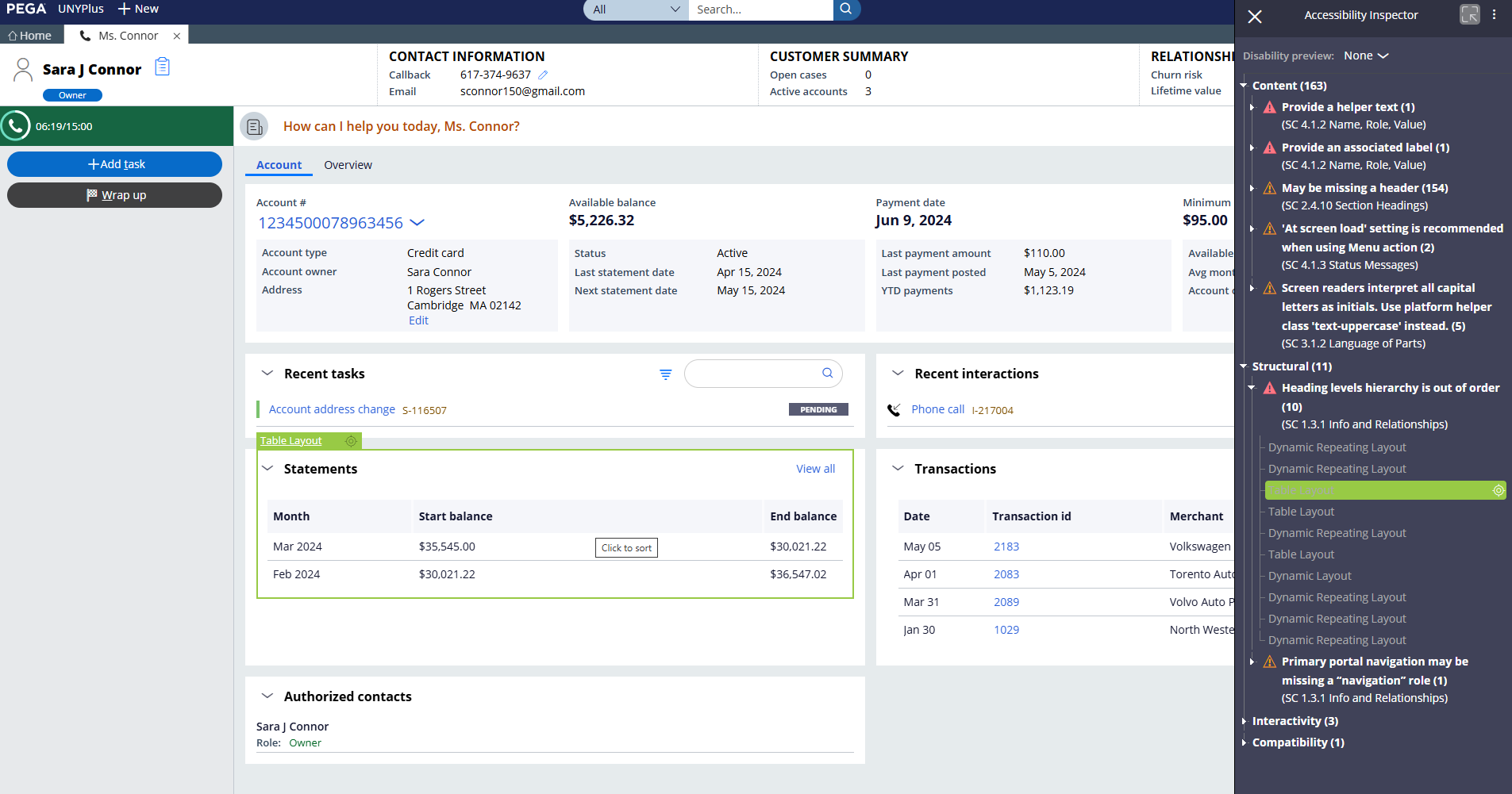Click the pencil icon next to callback number

[x=543, y=75]
